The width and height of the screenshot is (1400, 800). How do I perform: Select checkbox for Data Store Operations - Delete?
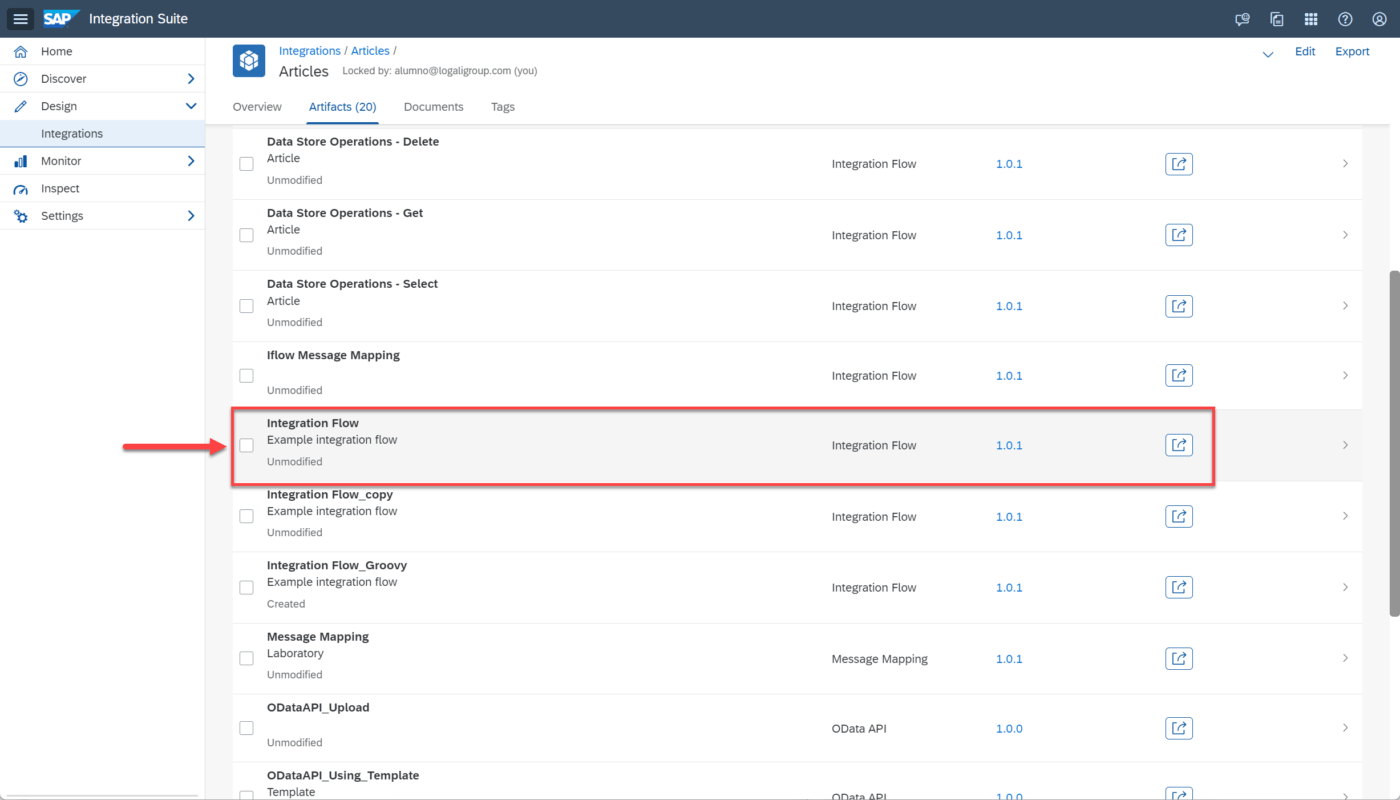[246, 164]
